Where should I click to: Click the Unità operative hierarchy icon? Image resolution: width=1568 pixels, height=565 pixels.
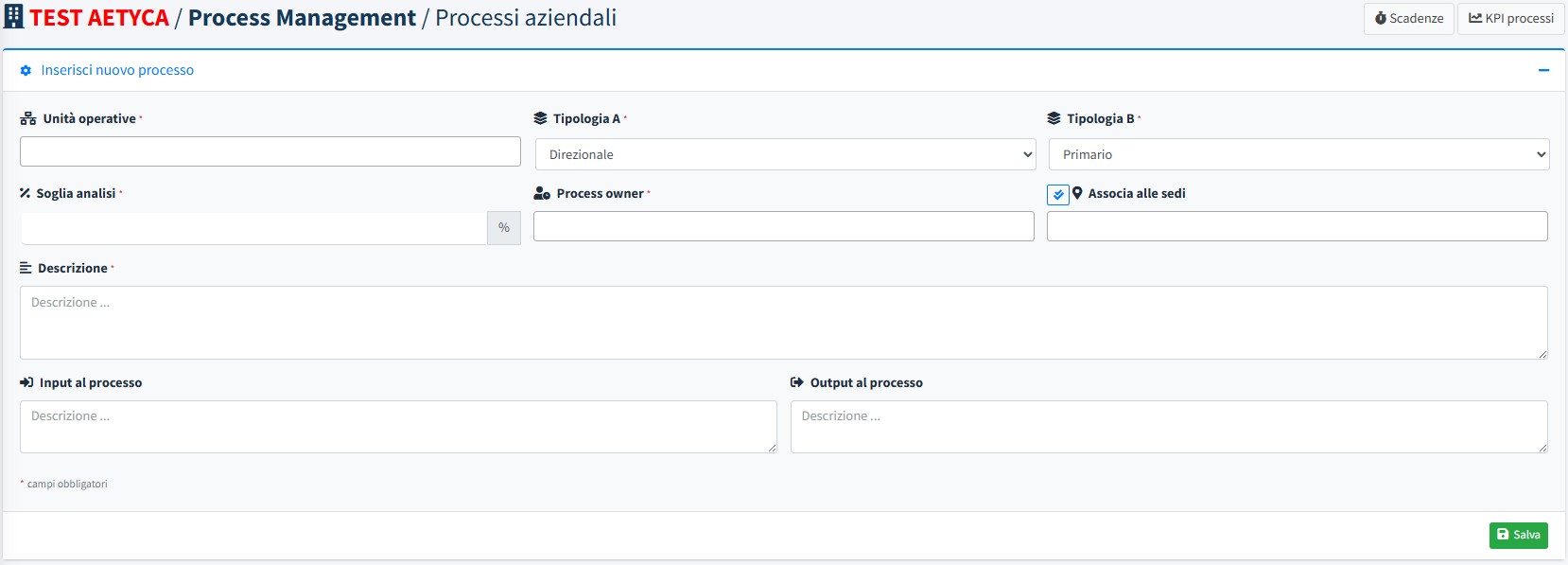[x=28, y=119]
